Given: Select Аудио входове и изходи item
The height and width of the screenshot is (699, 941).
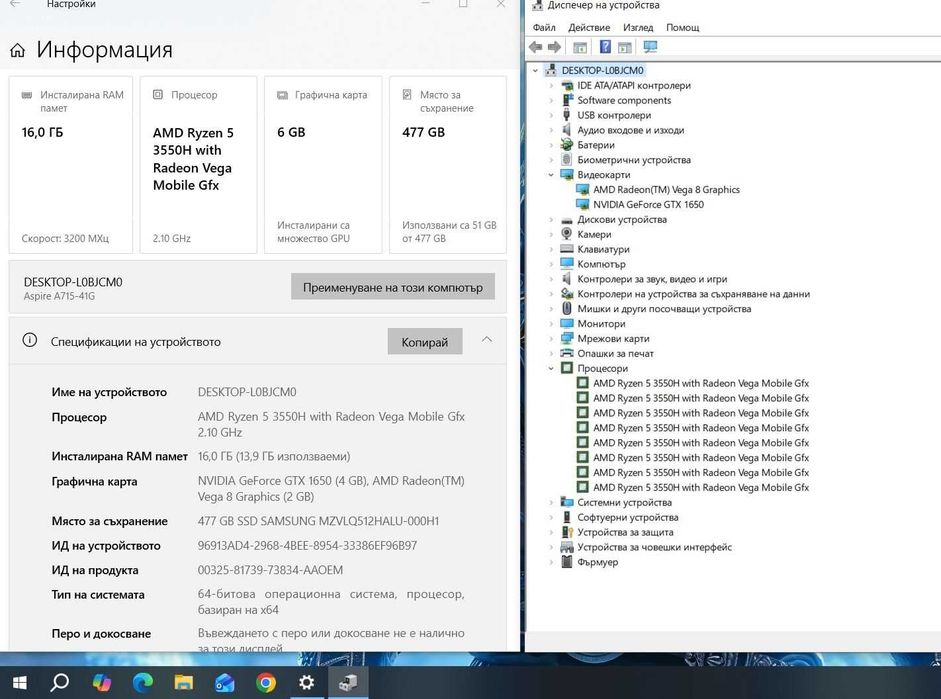Looking at the screenshot, I should (631, 130).
